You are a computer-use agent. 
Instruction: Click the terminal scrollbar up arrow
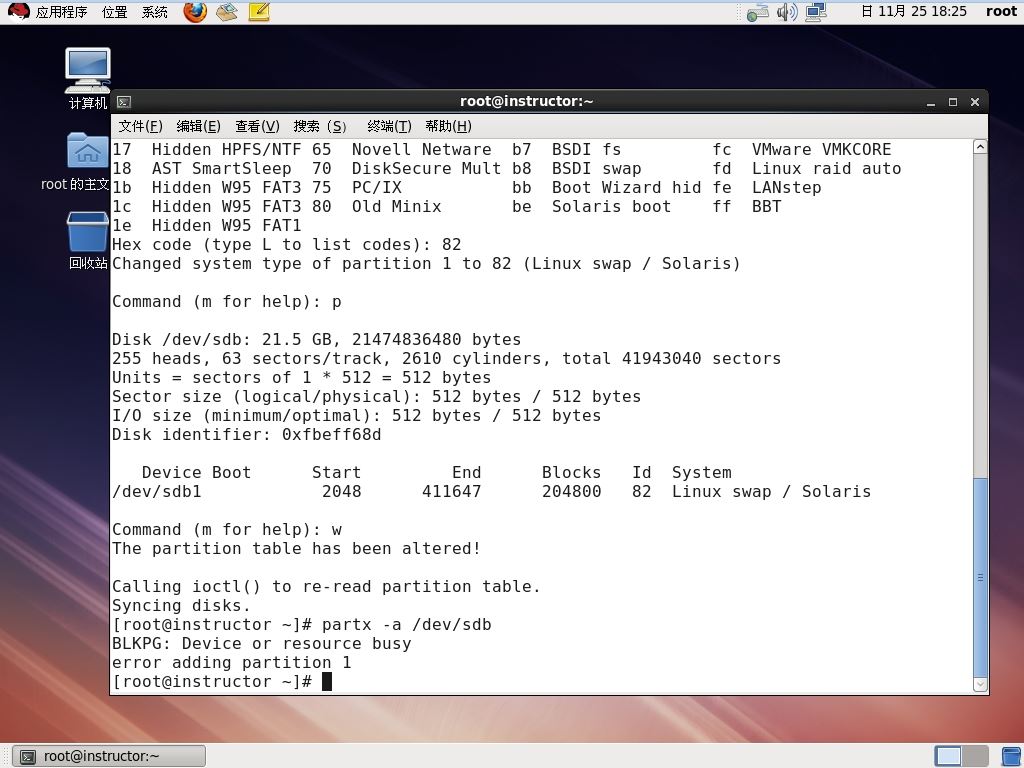(980, 147)
